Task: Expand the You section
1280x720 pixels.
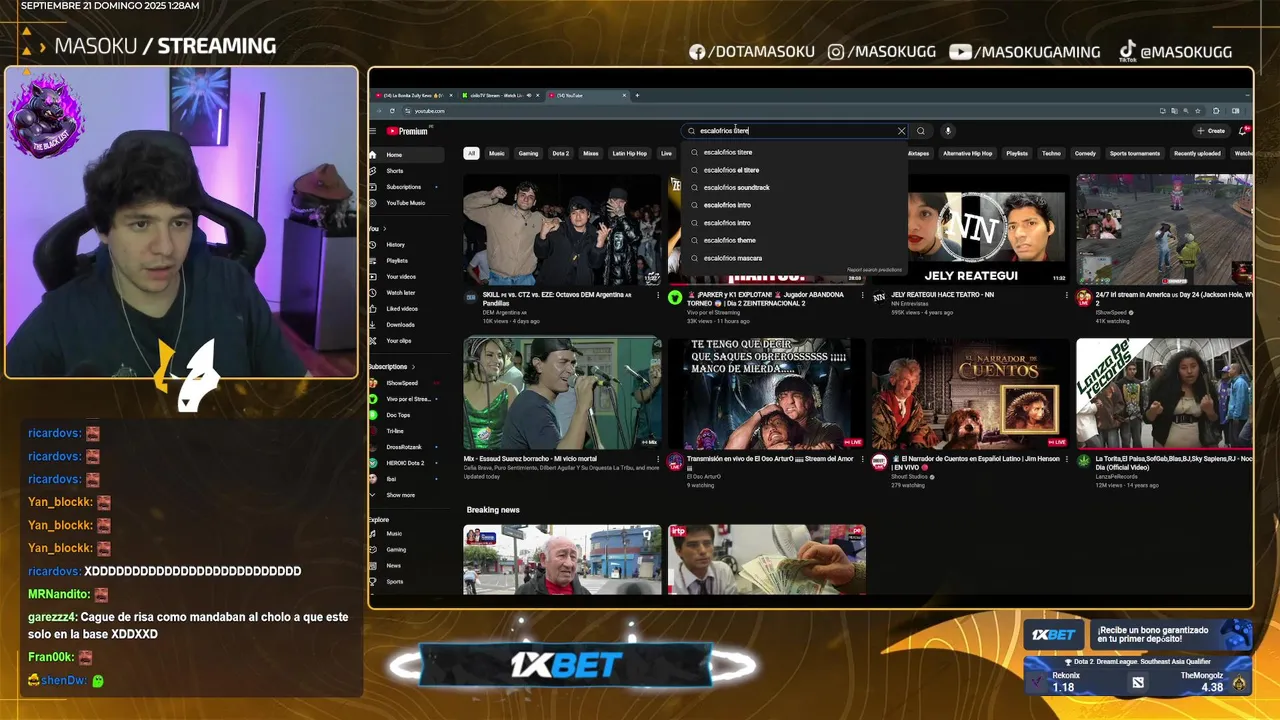Action: point(377,229)
